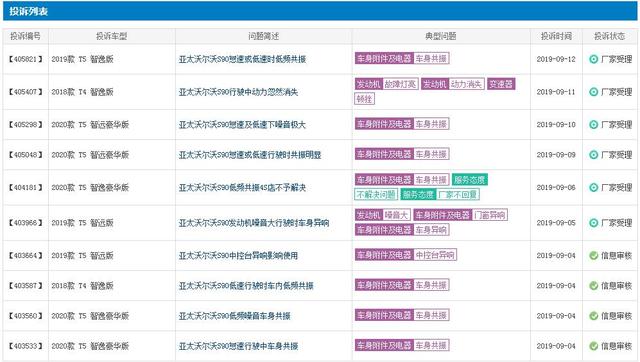Click the green 信息审核 check icon for complaint 403664
The height and width of the screenshot is (362, 640).
coord(593,255)
